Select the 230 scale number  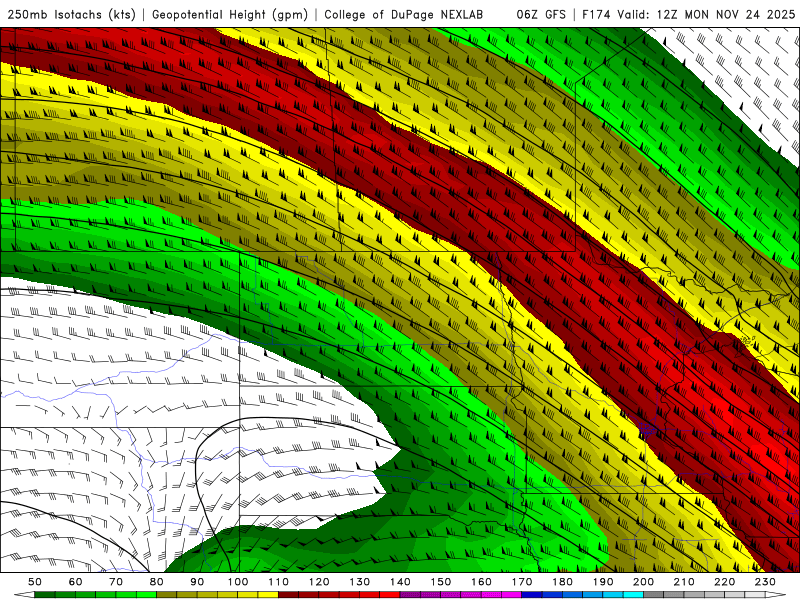click(766, 582)
